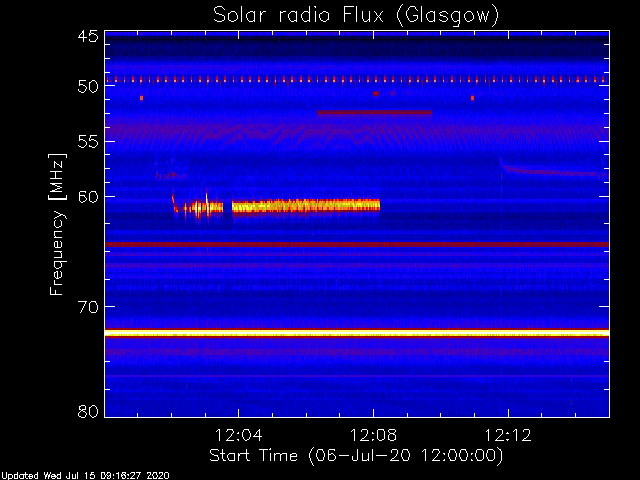Click the long yellow burst near 61 MHz
The height and width of the screenshot is (480, 640).
point(306,205)
